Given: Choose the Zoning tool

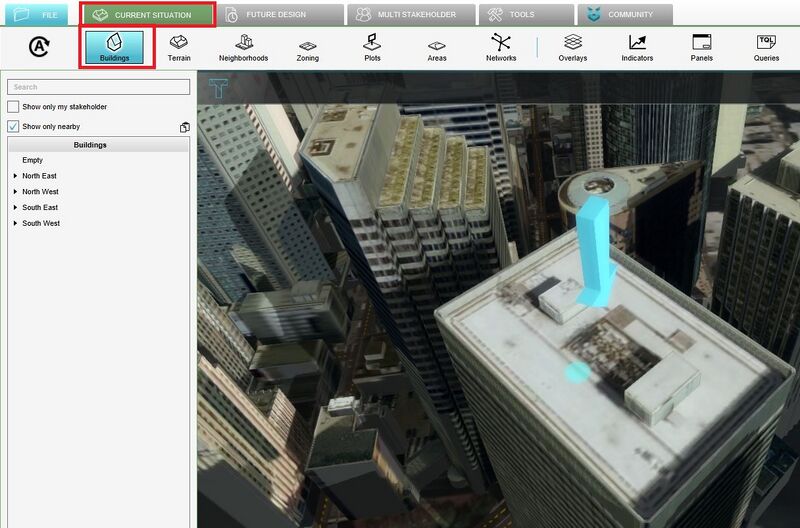Looking at the screenshot, I should [308, 51].
